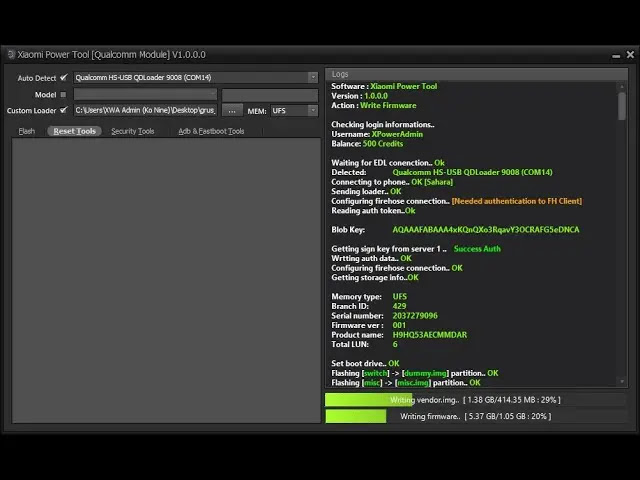Click the Action Write Firmware log line

(x=373, y=105)
